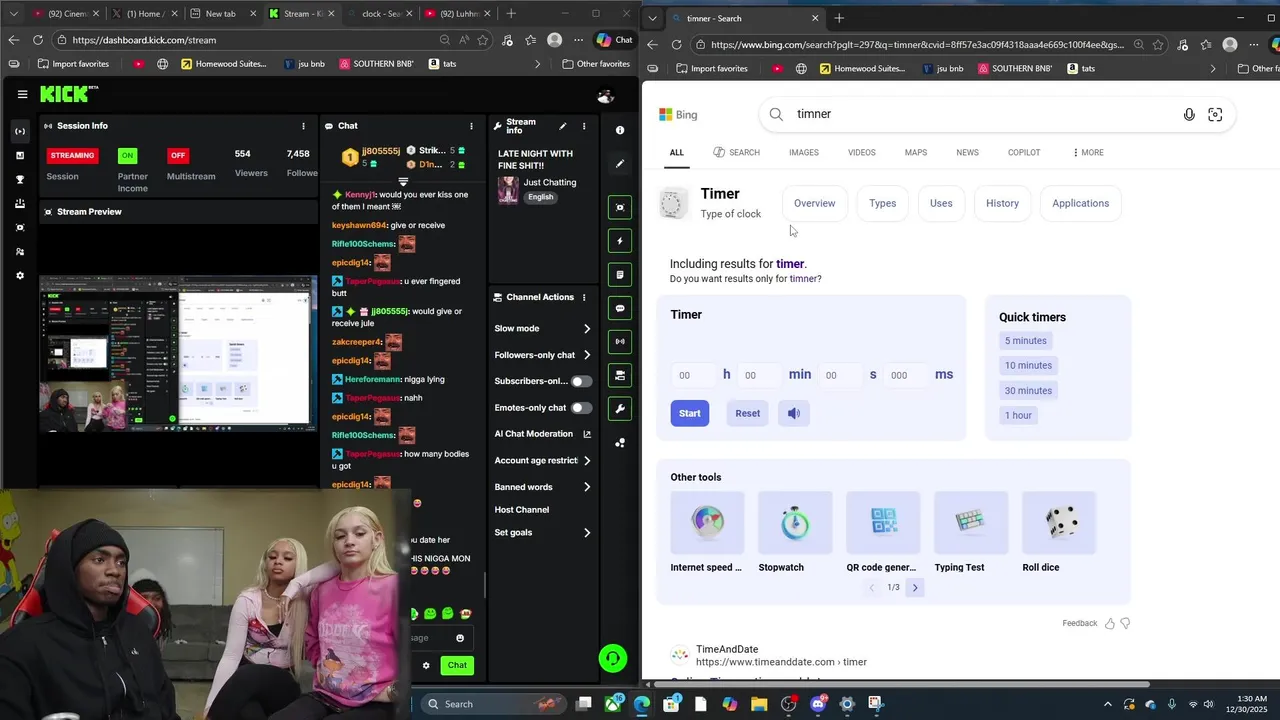The image size is (1280, 720).
Task: Select the Timer History tab
Action: tap(1002, 203)
